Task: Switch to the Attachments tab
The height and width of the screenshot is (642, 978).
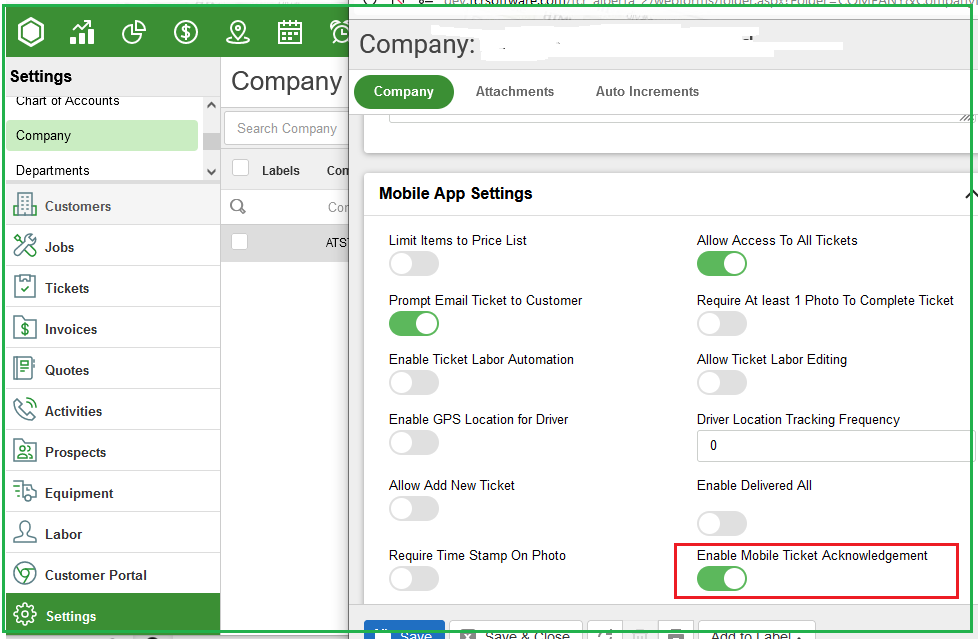Action: point(515,92)
